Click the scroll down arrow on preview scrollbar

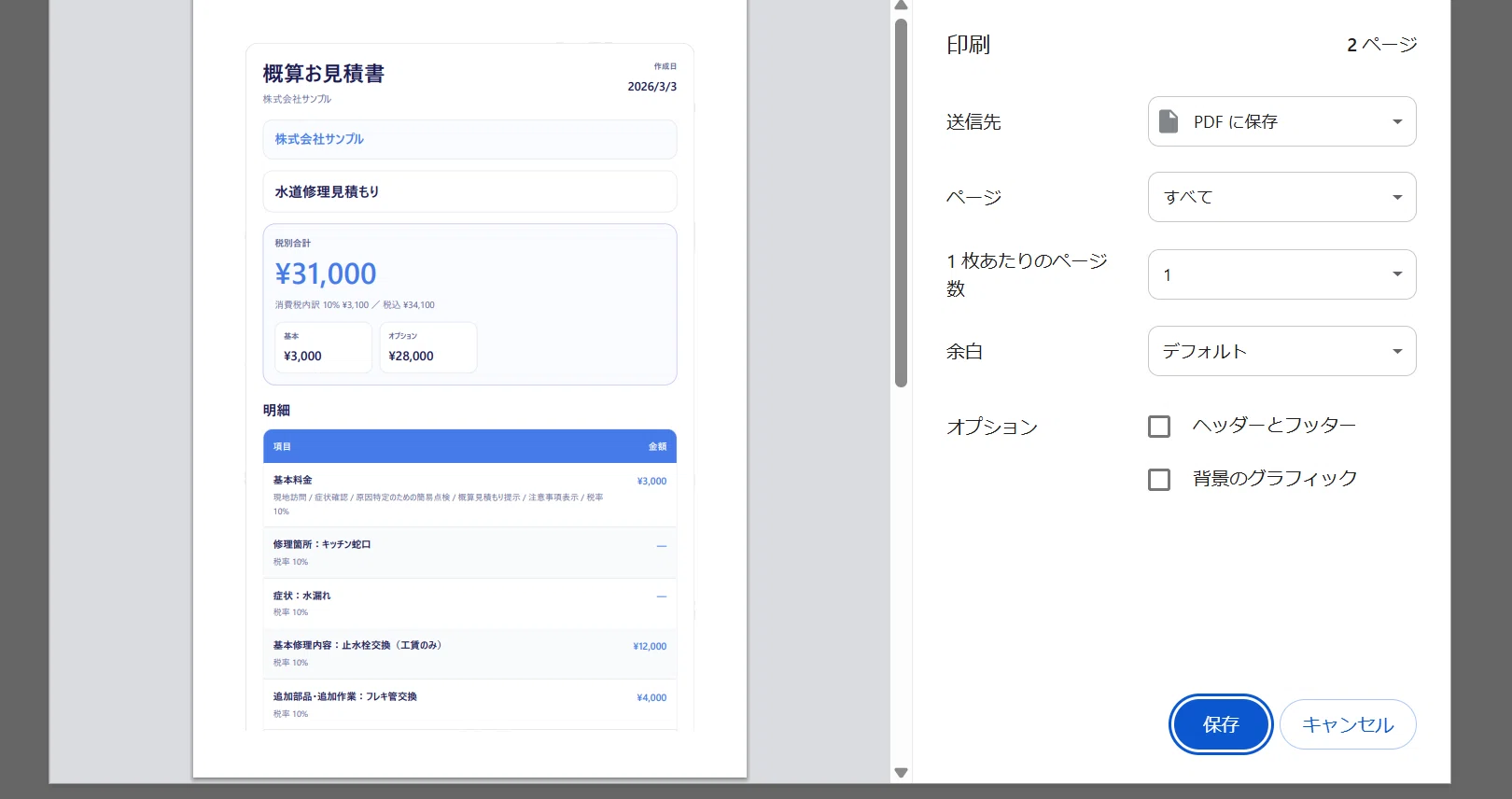tap(901, 772)
